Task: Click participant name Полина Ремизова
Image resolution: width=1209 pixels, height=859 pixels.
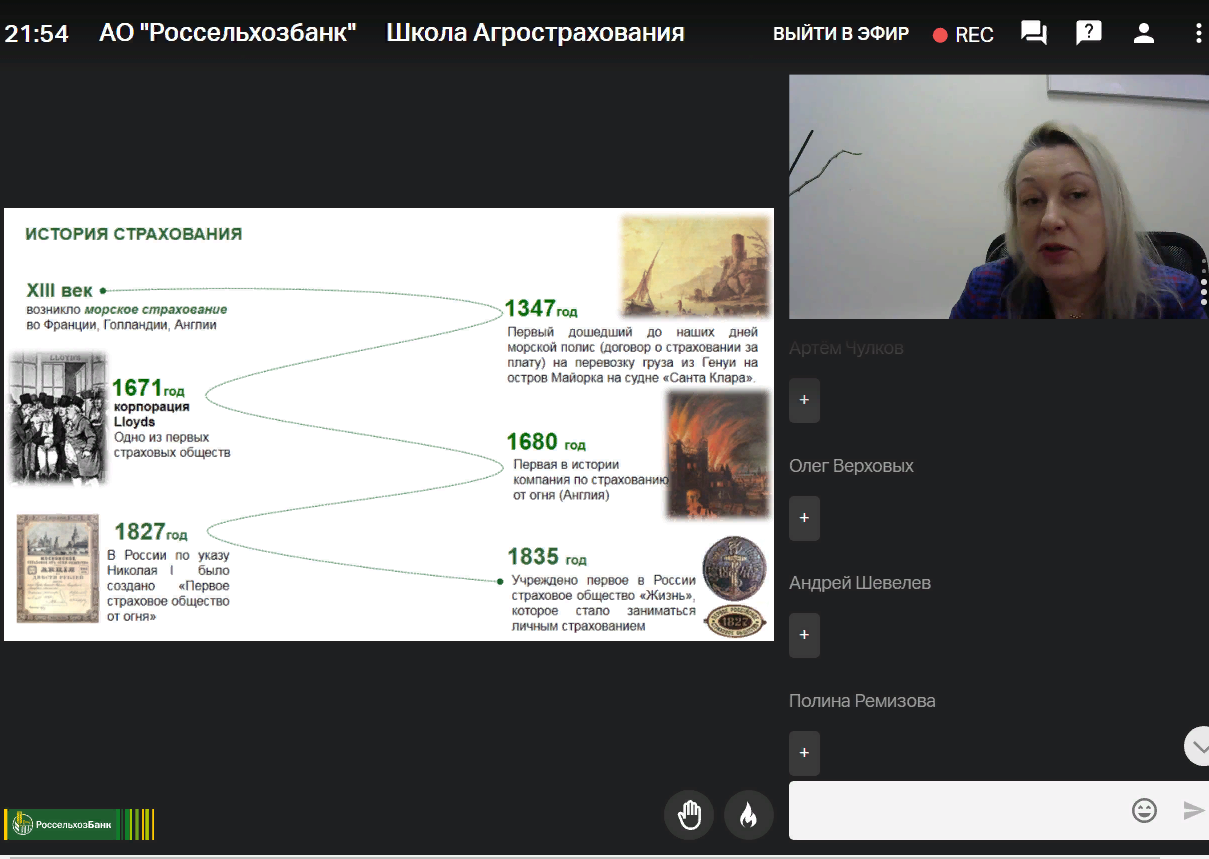Action: click(x=862, y=701)
